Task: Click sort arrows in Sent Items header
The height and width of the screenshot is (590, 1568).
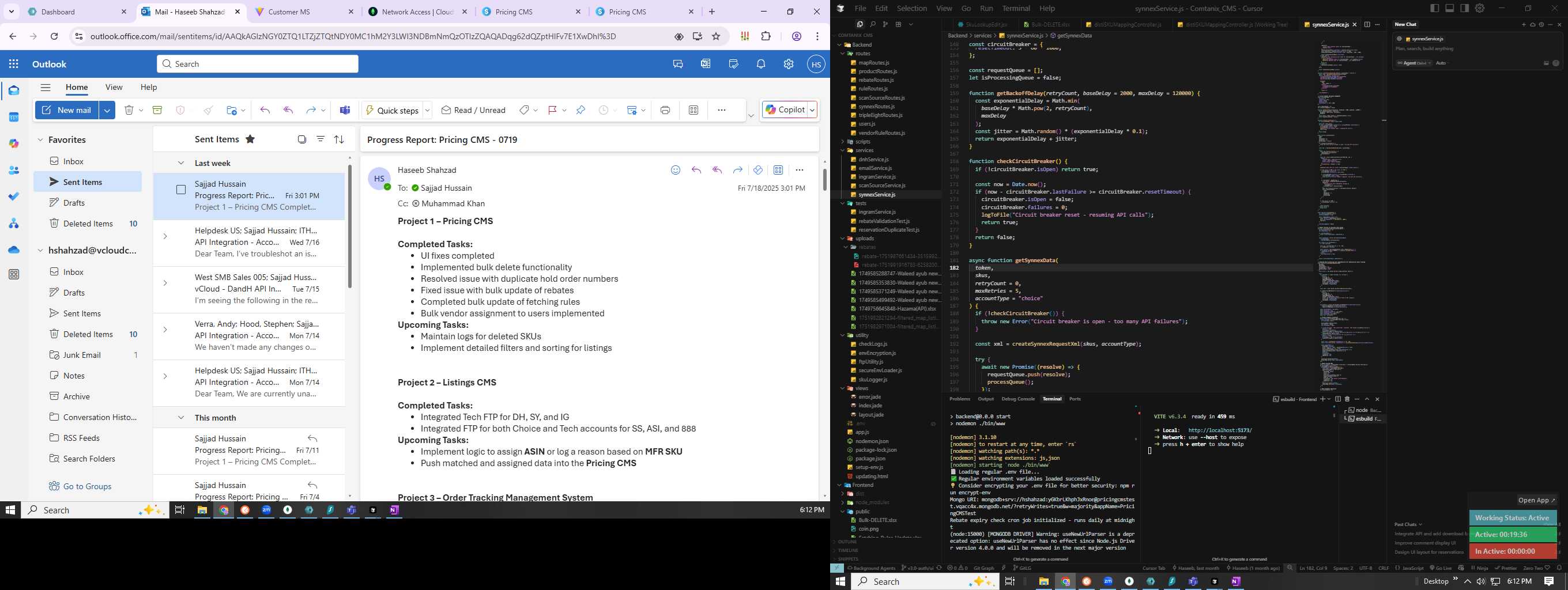Action: click(x=339, y=139)
